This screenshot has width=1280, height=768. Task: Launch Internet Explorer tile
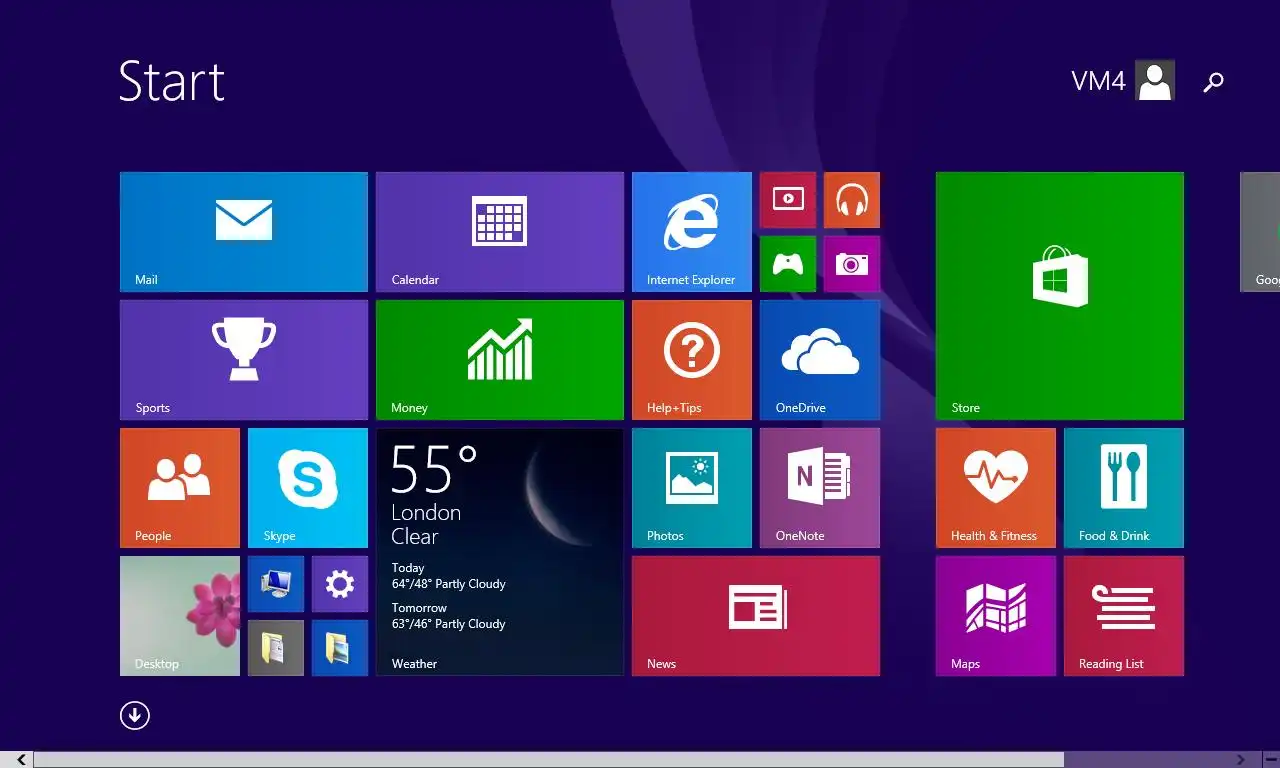click(x=692, y=232)
